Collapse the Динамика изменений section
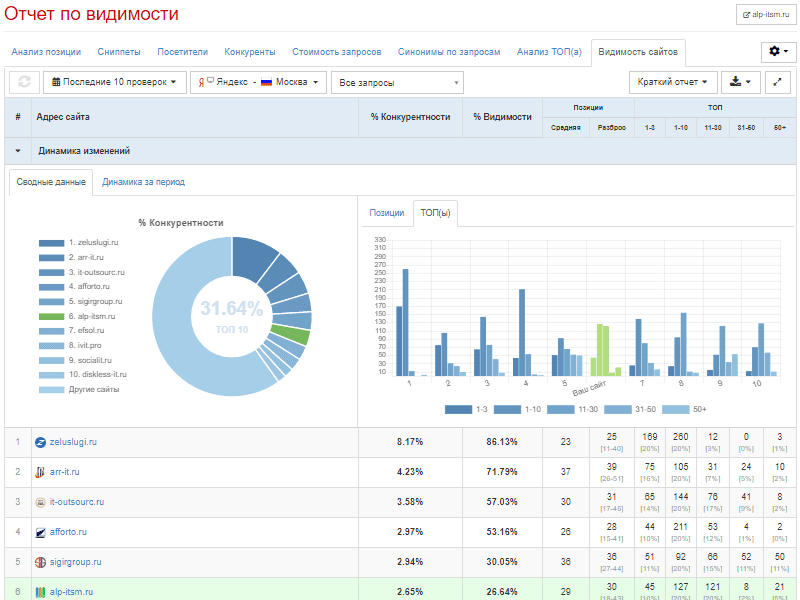Screen dimensions: 800x600 tap(18, 151)
